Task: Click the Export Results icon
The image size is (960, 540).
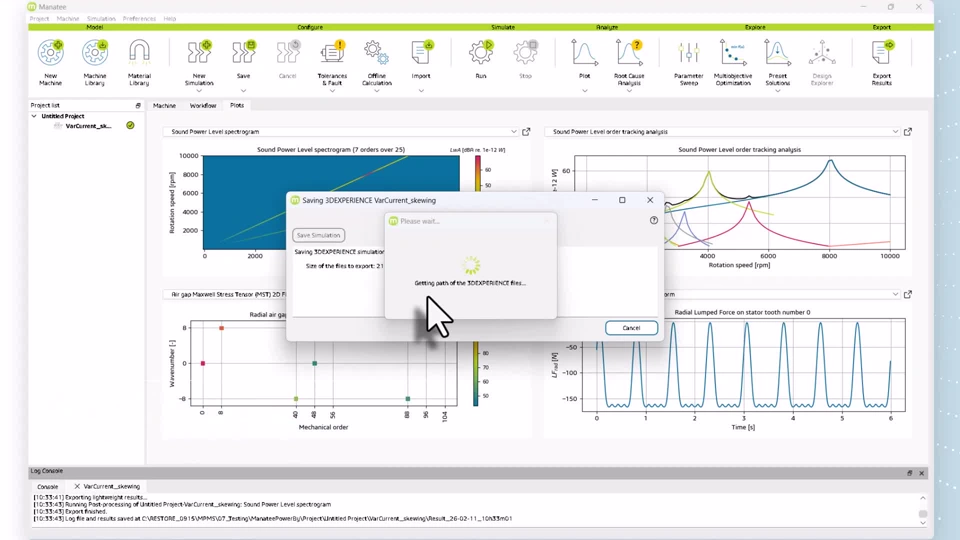Action: (882, 61)
